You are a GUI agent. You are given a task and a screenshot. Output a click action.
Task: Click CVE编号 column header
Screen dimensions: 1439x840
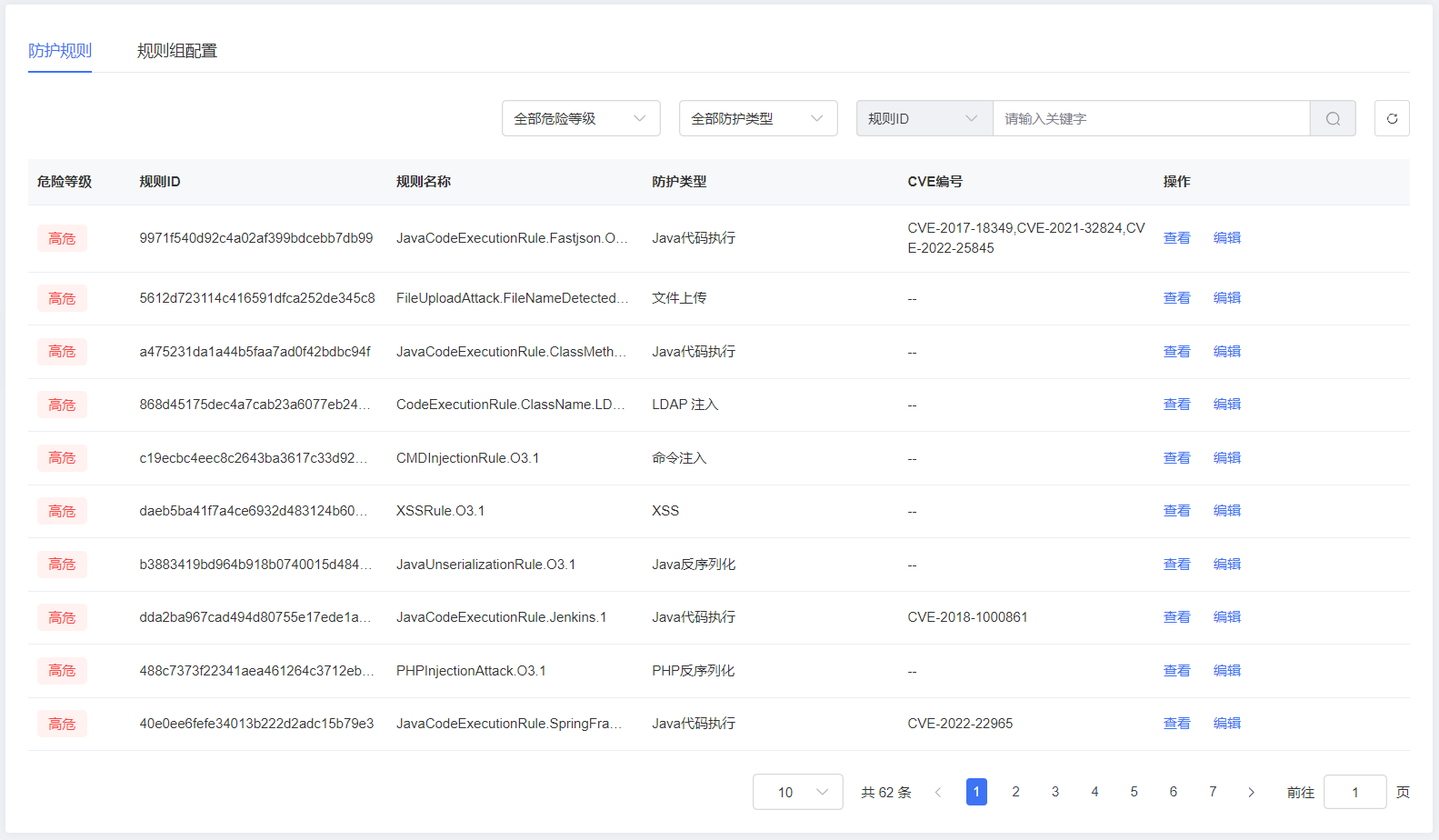point(934,182)
